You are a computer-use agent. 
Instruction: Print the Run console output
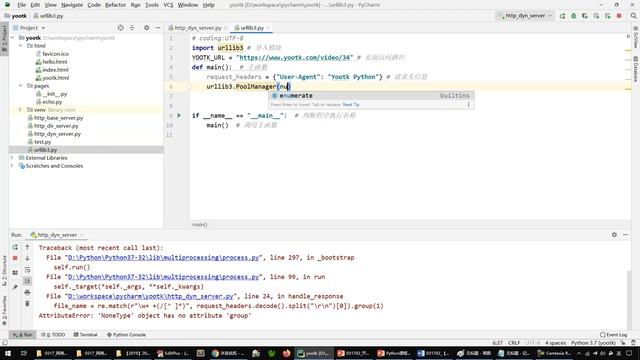click(27, 292)
